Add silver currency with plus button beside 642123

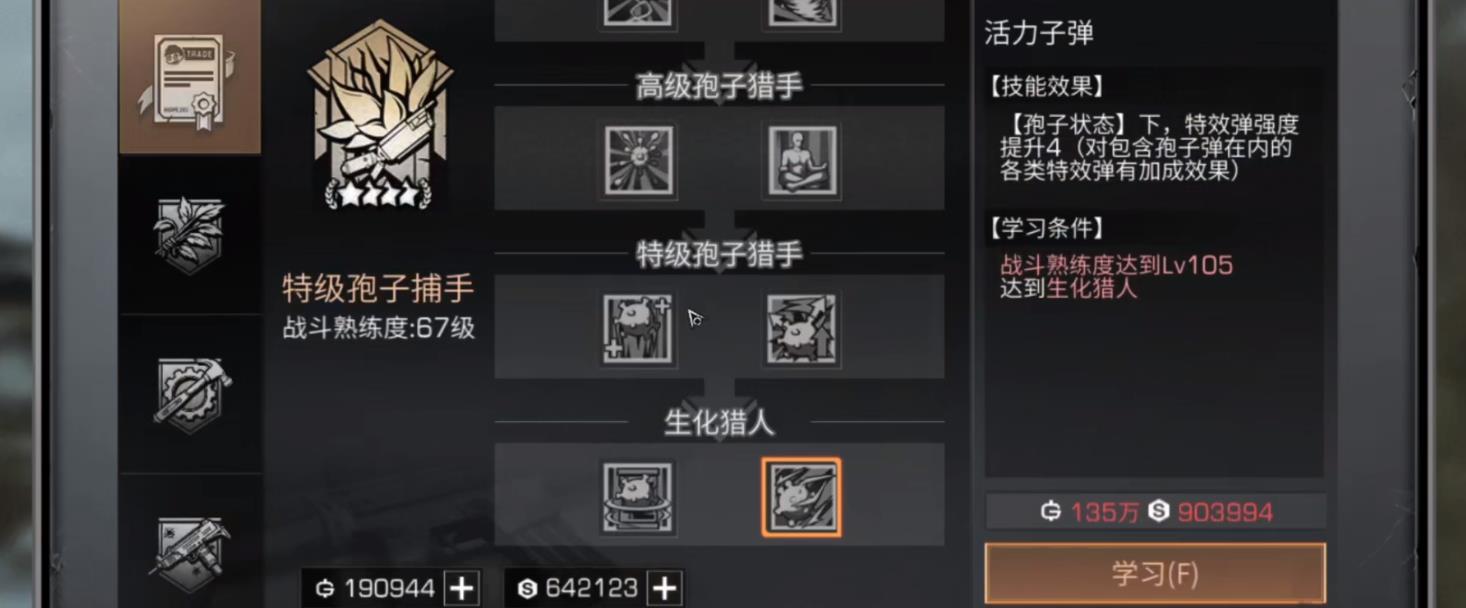(x=664, y=589)
